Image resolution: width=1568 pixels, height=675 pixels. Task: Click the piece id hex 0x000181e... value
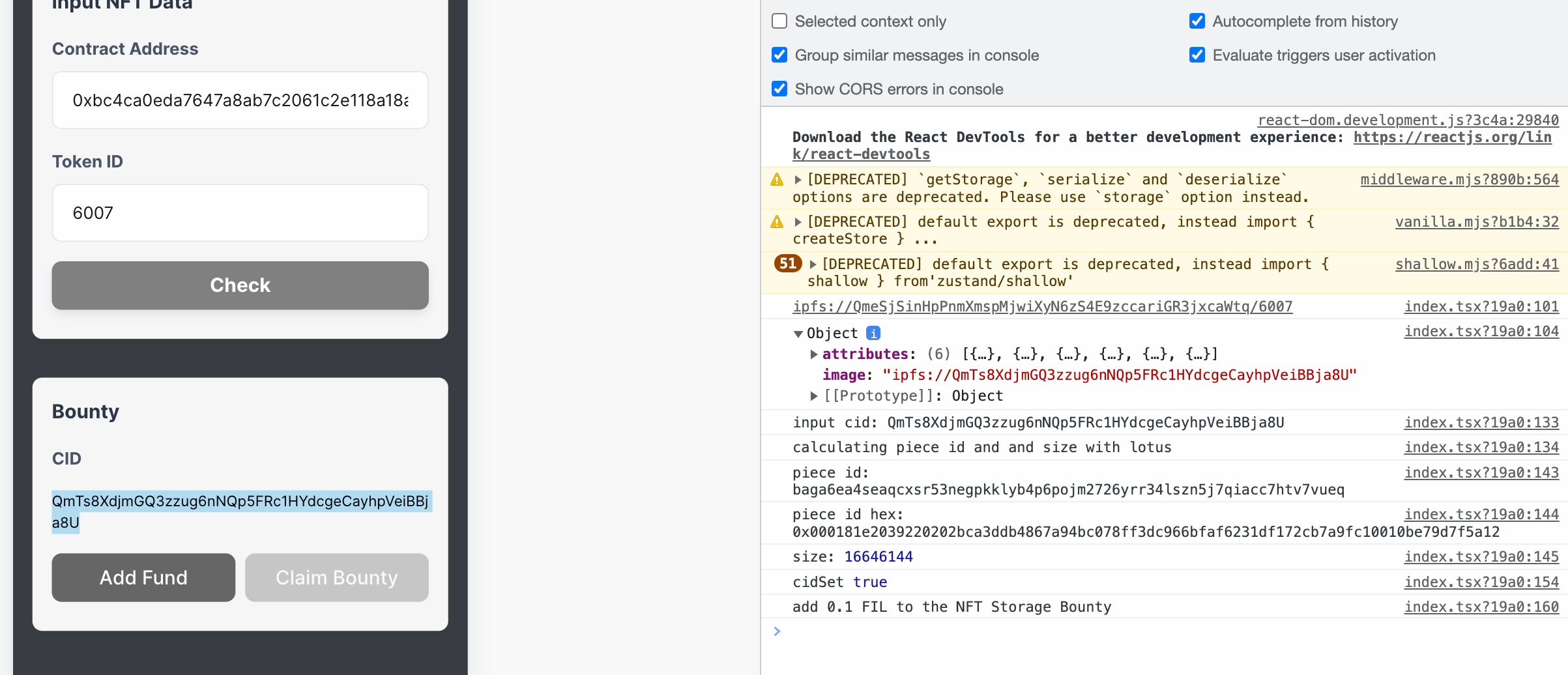1146,532
